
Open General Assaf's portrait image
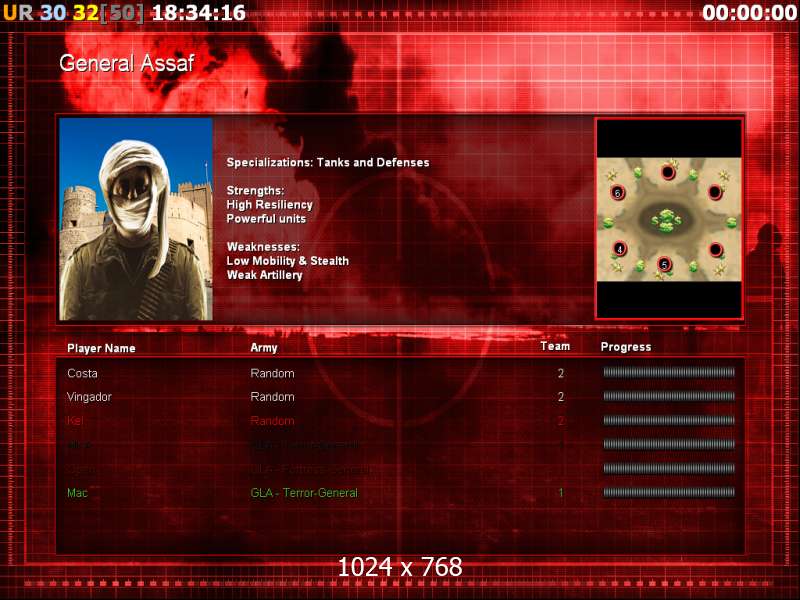point(136,219)
